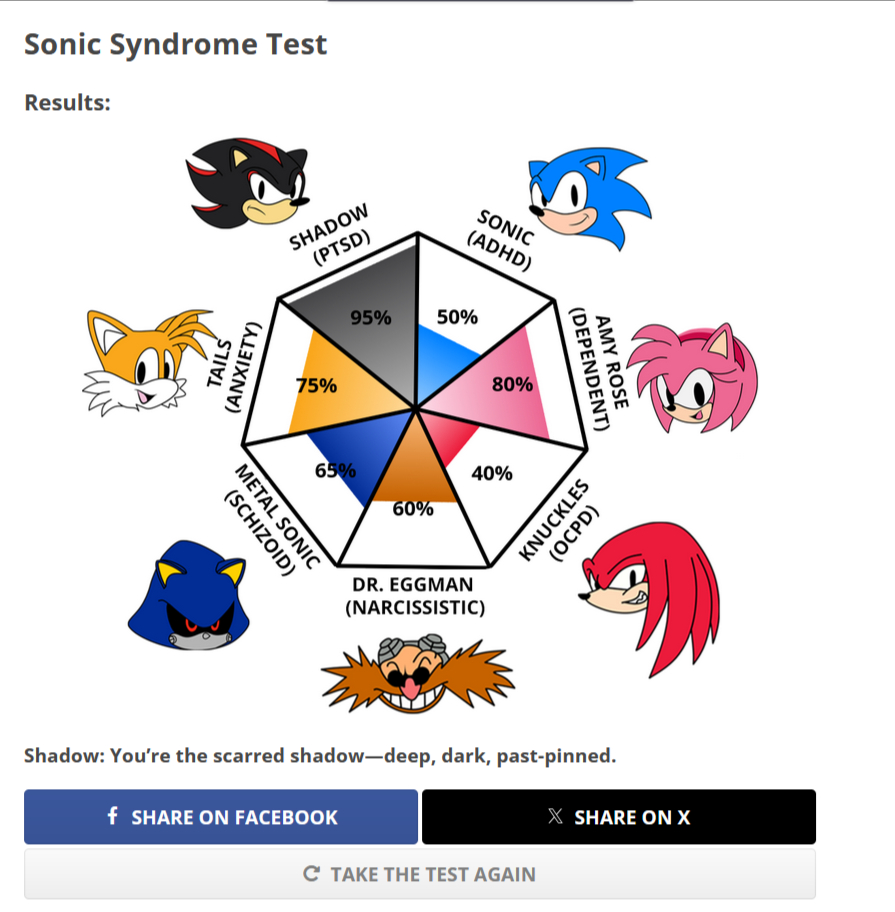Click the Shadow result description text
This screenshot has height=912, width=895.
coord(320,755)
